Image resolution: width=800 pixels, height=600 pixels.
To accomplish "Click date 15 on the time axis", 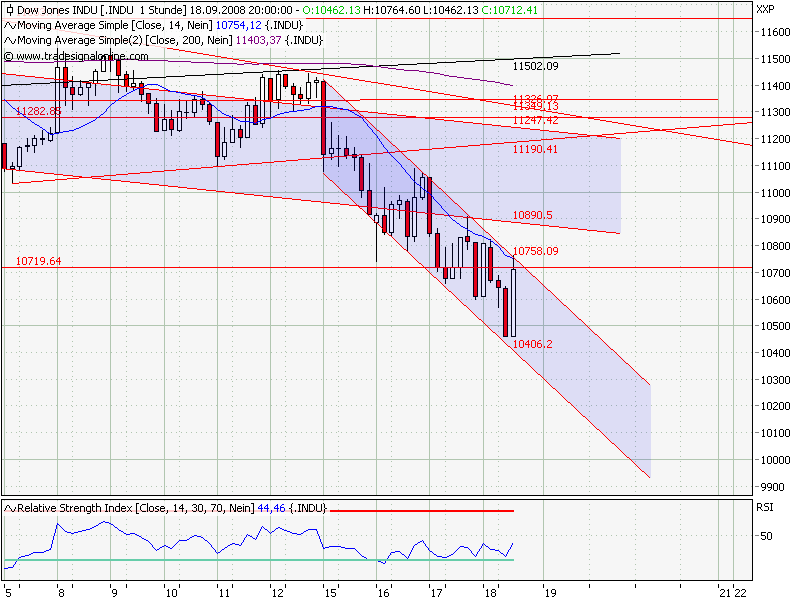I will [x=330, y=593].
